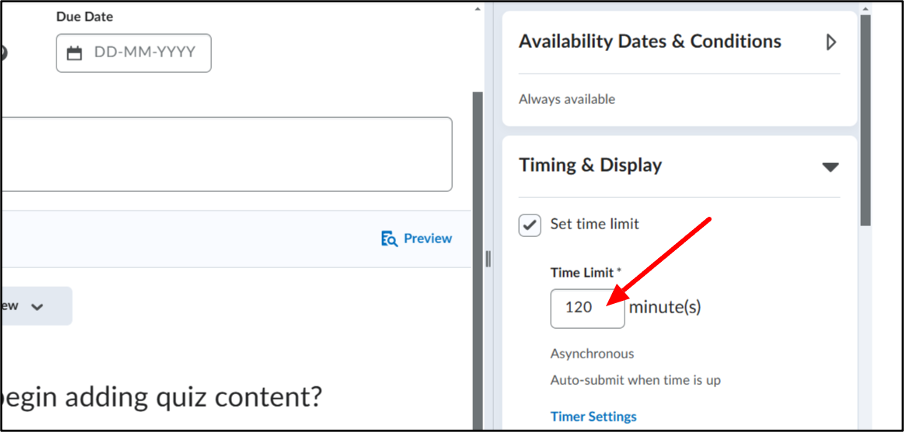Expand Availability Dates & Conditions arrow
Viewport: 904px width, 432px height.
[831, 42]
